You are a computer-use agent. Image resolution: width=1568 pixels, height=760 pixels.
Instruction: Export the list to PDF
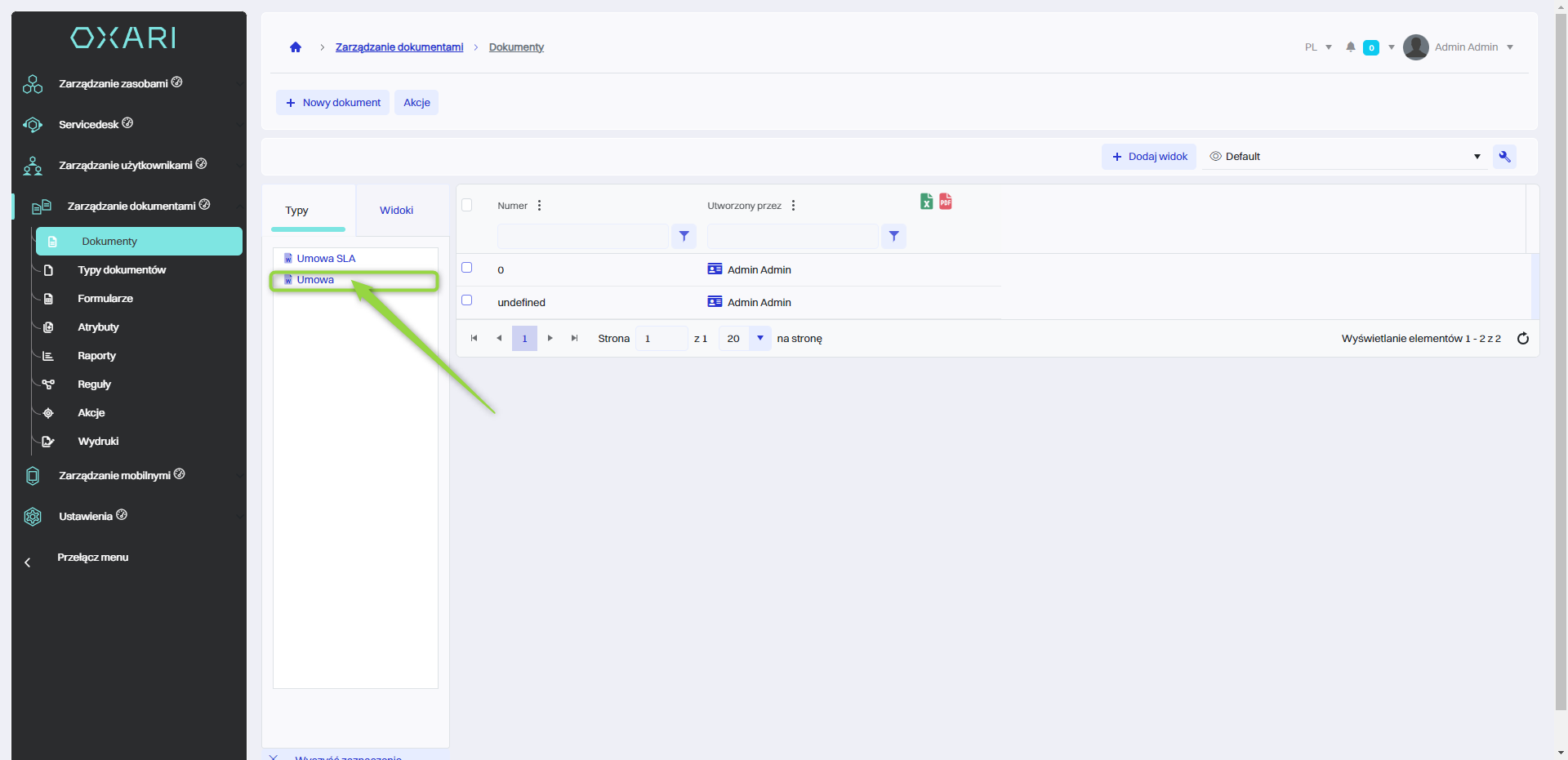click(946, 202)
